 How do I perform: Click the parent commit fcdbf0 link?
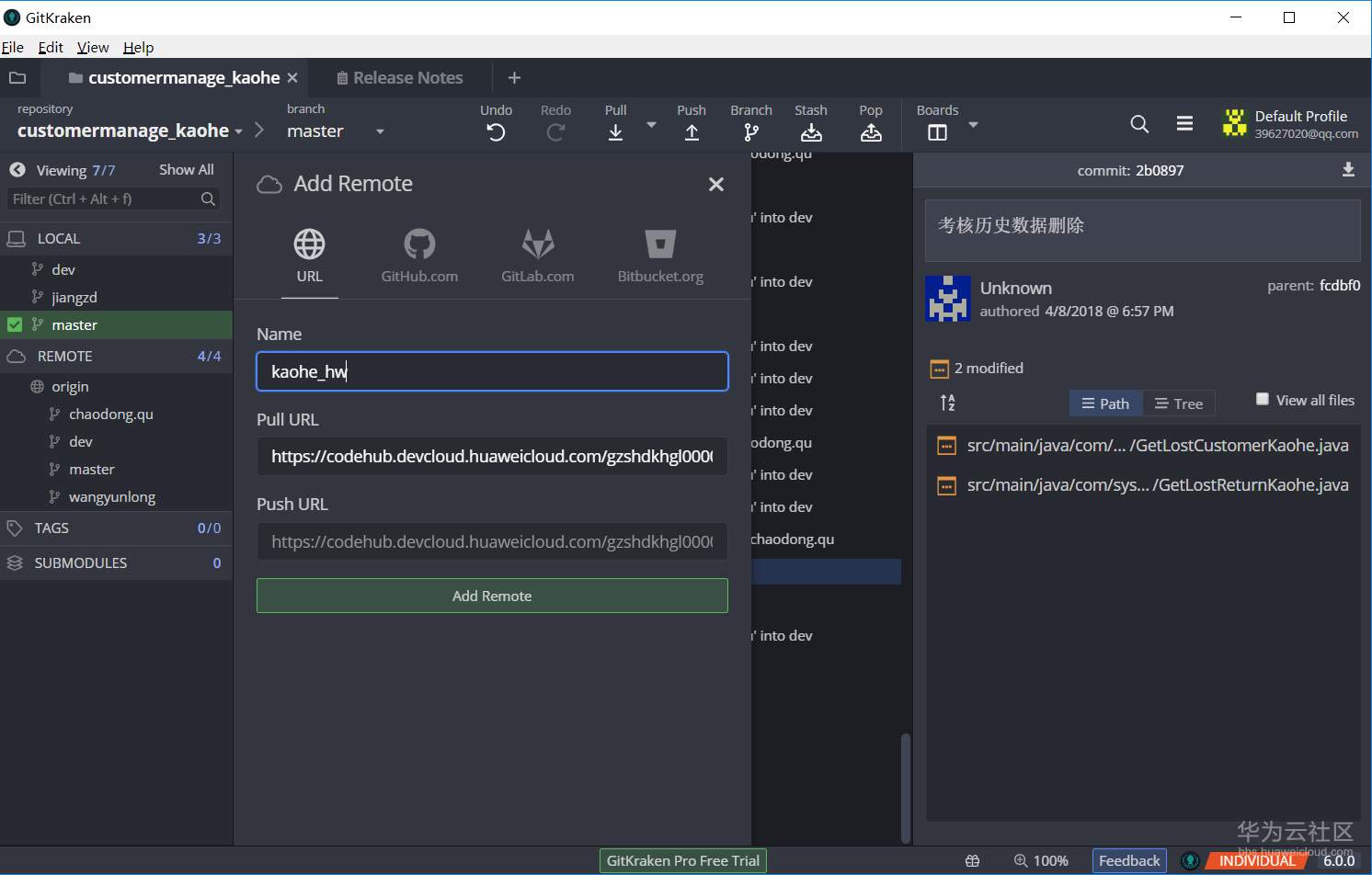tap(1340, 285)
